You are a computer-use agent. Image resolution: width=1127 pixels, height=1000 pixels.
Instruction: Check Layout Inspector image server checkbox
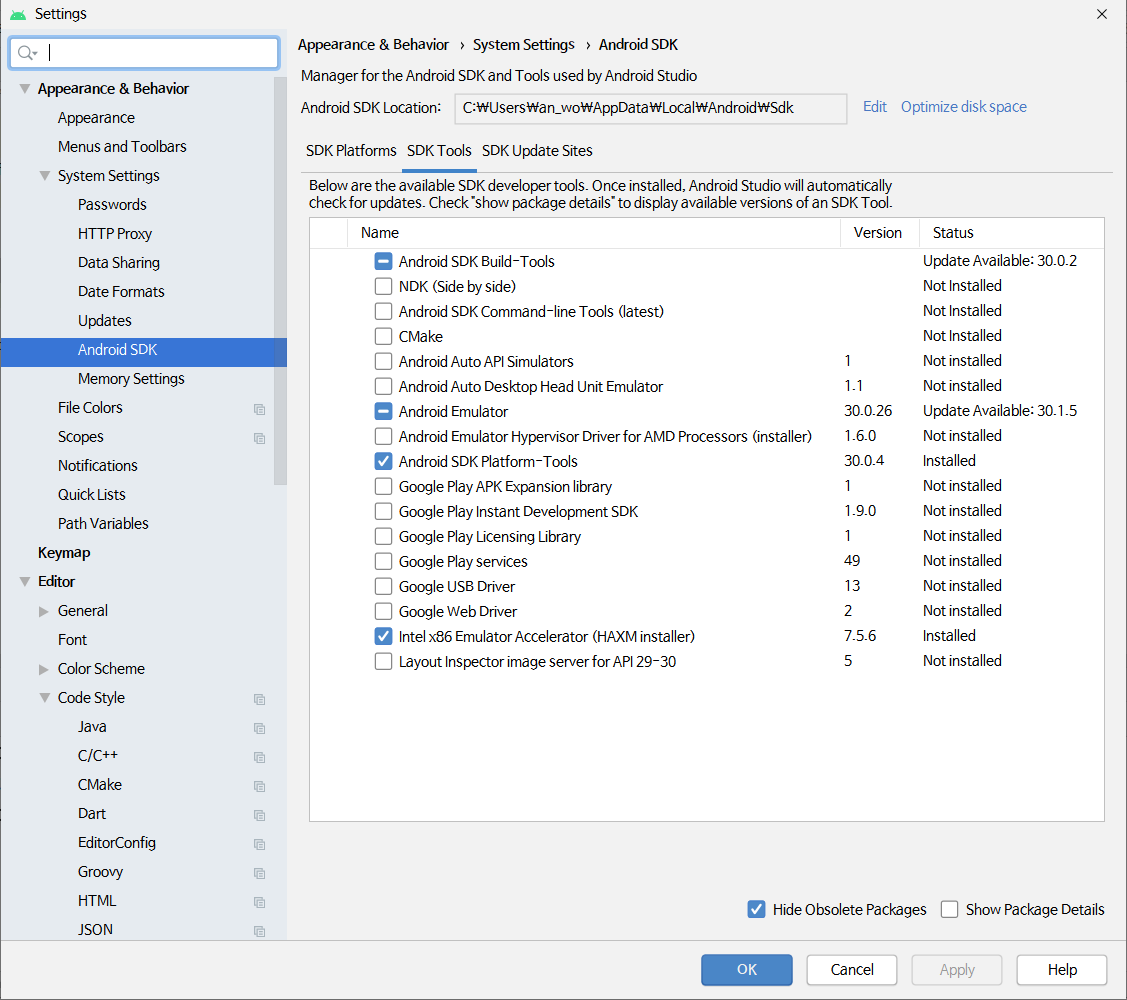[383, 661]
